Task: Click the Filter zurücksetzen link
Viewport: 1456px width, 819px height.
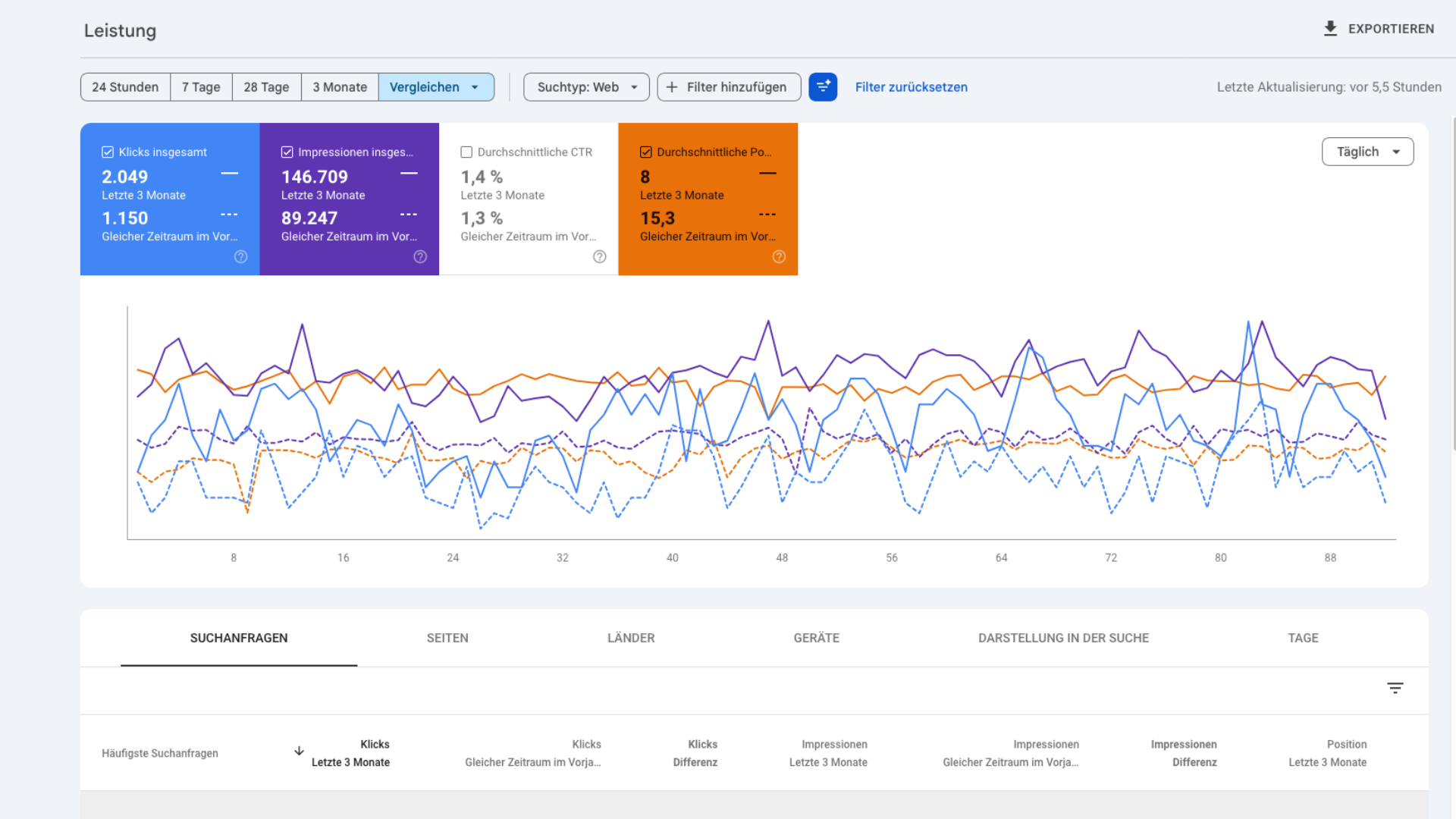Action: (x=911, y=86)
